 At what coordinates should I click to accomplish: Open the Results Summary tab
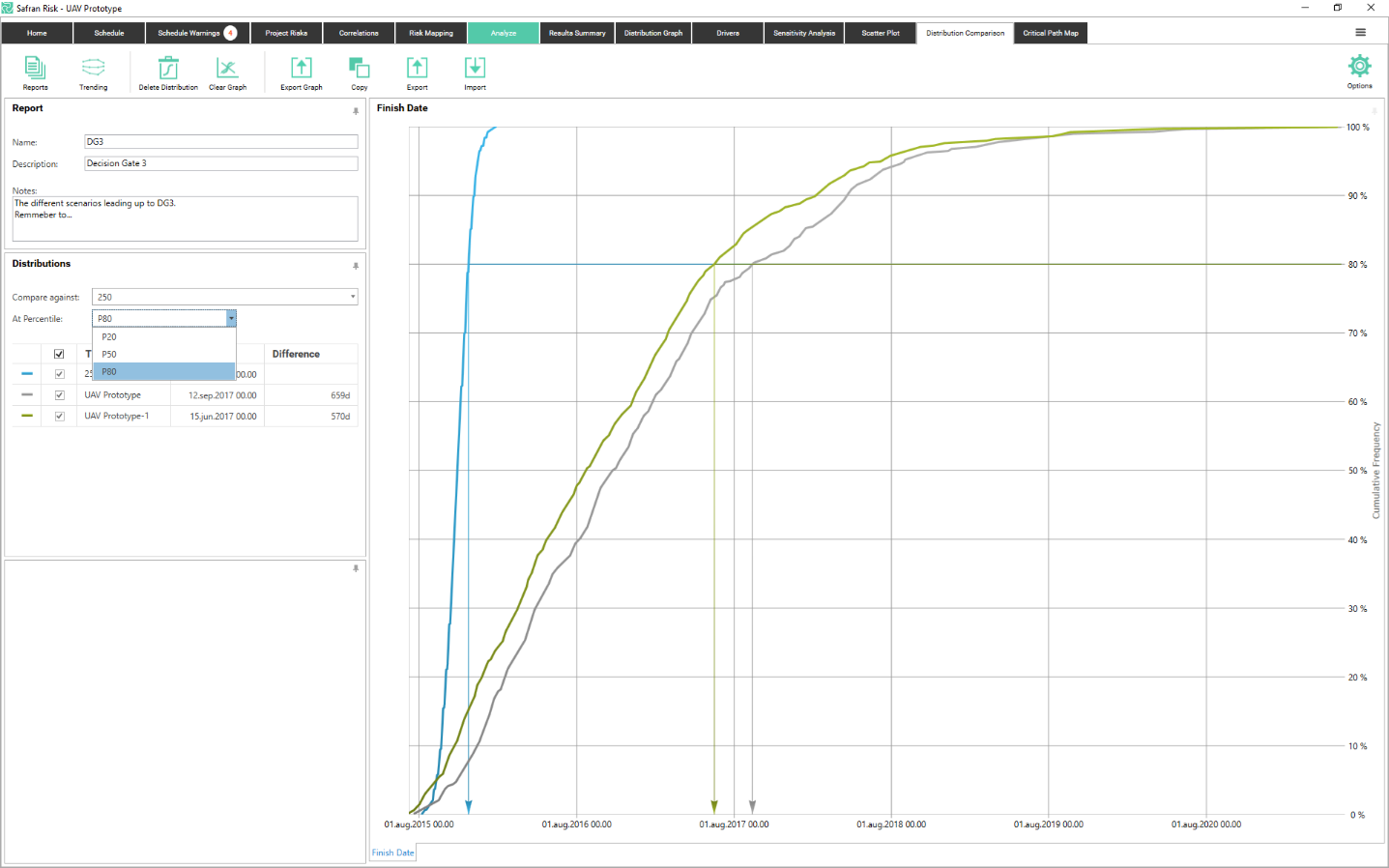tap(577, 33)
